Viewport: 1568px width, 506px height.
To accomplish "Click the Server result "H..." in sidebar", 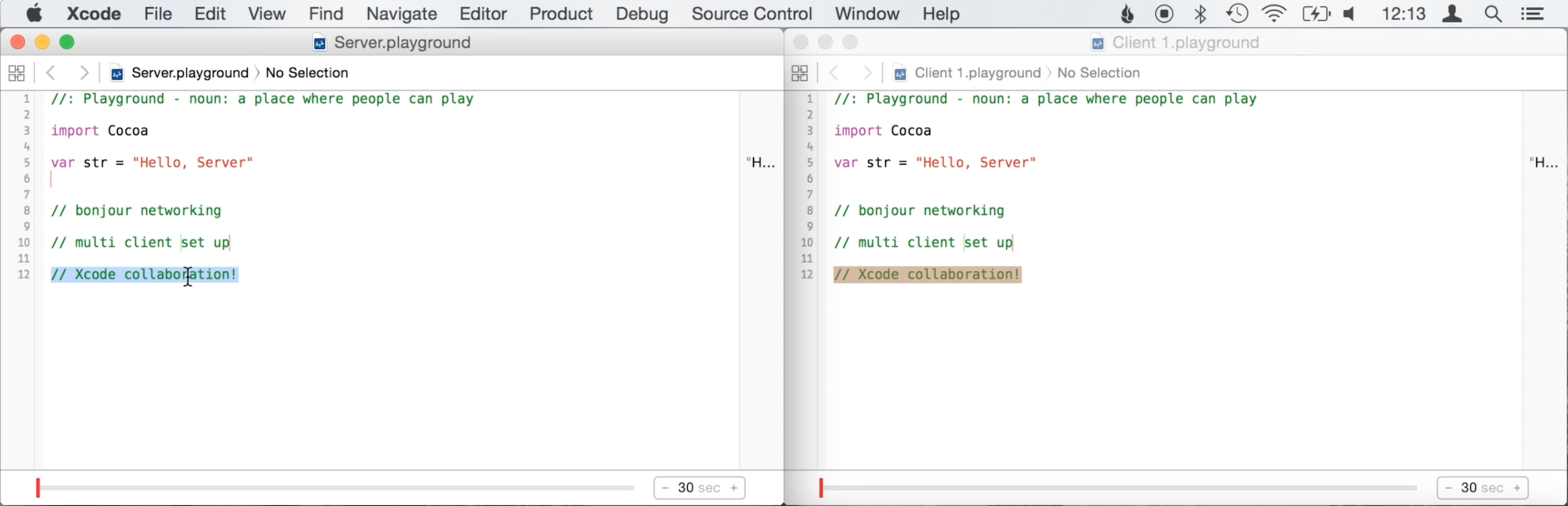I will point(760,162).
